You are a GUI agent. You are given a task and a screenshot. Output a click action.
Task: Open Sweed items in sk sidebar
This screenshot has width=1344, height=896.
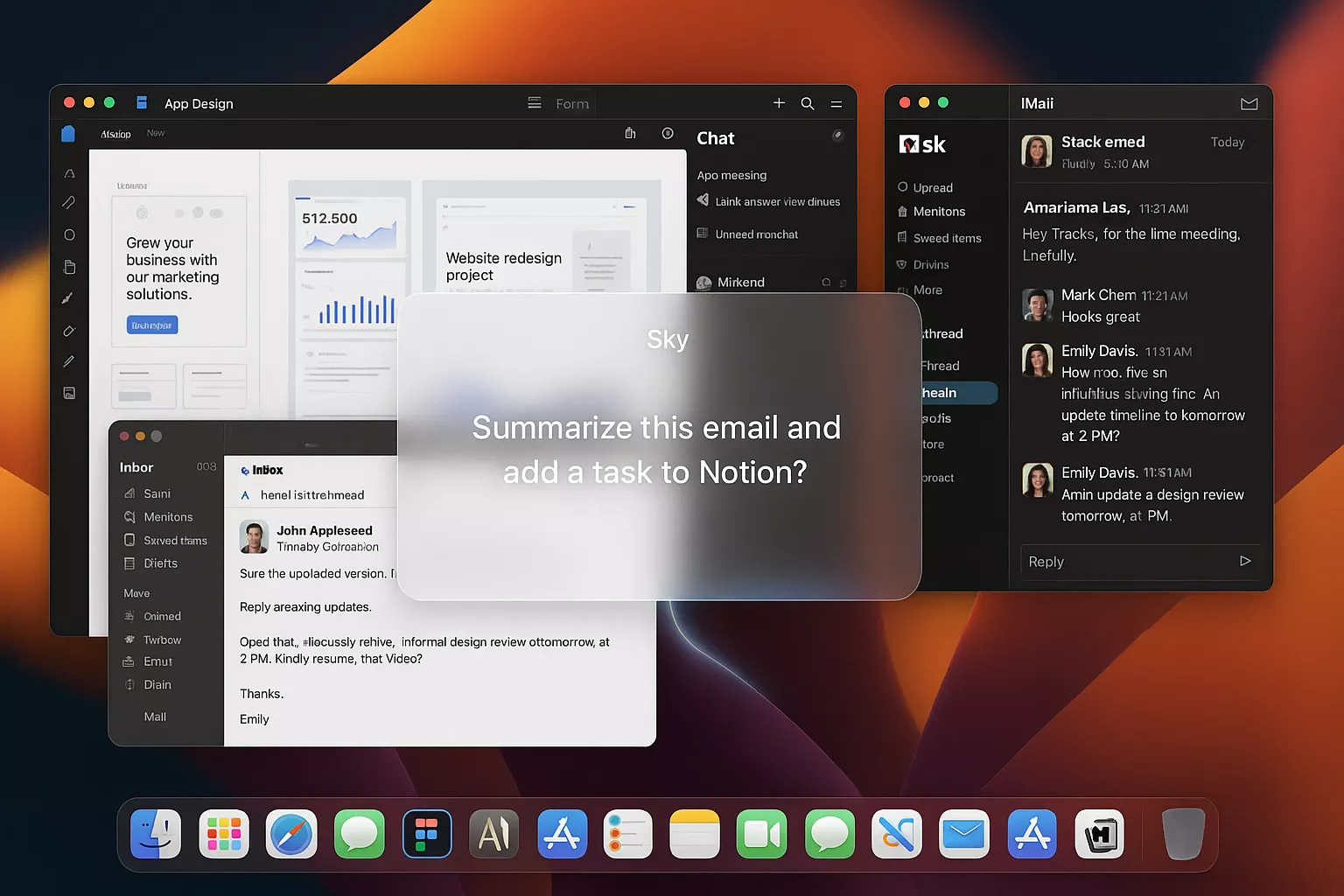pos(947,238)
